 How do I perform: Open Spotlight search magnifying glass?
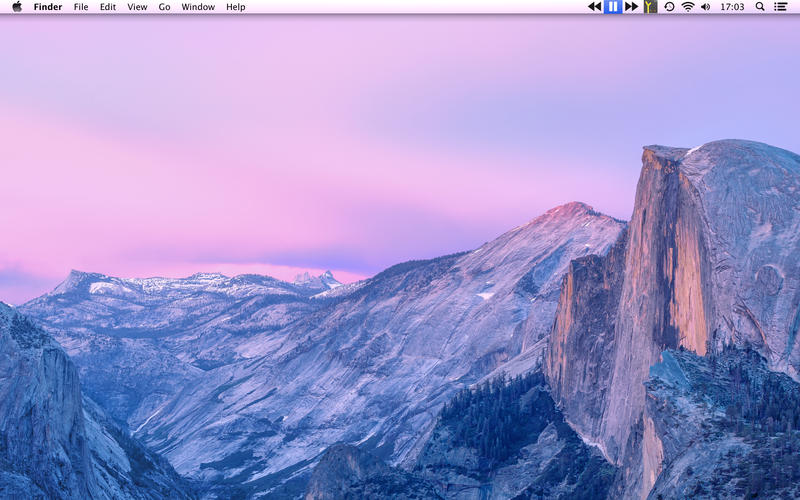(x=760, y=7)
